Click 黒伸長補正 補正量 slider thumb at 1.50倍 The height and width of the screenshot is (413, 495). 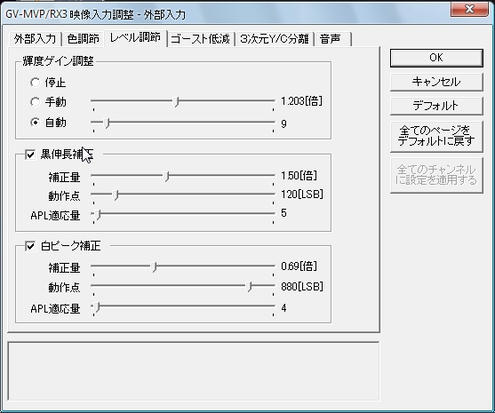(x=167, y=176)
